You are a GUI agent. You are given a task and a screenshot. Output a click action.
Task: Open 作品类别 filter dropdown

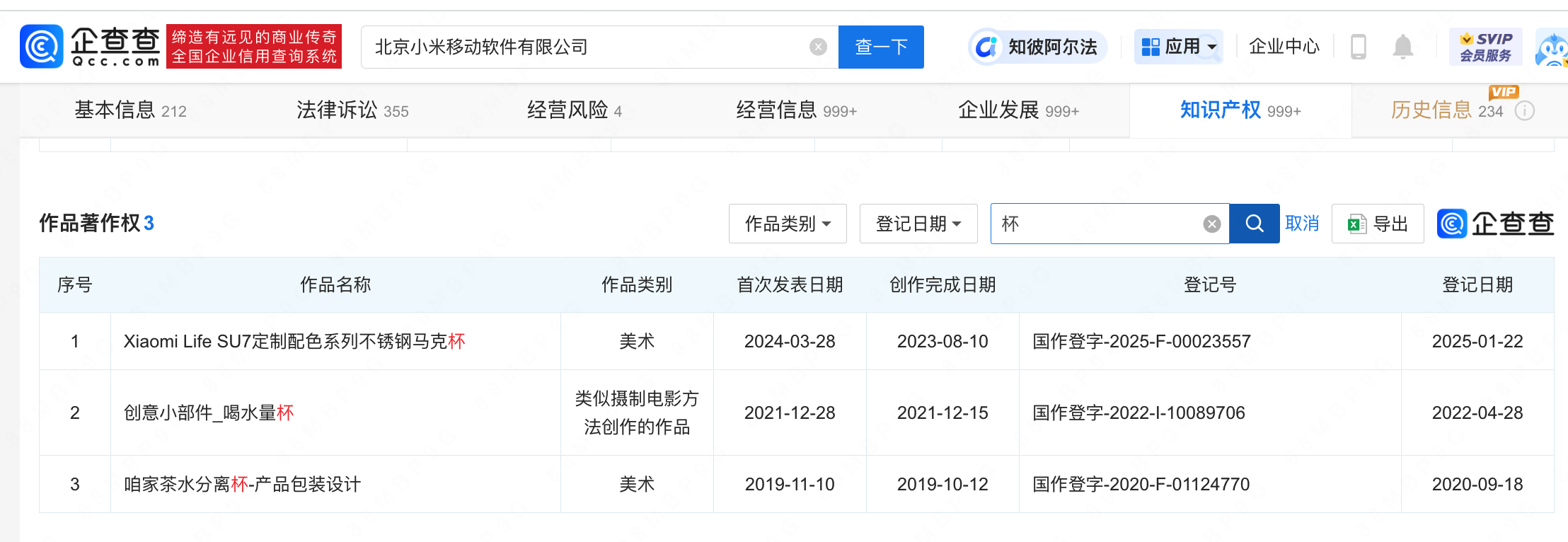pos(788,224)
